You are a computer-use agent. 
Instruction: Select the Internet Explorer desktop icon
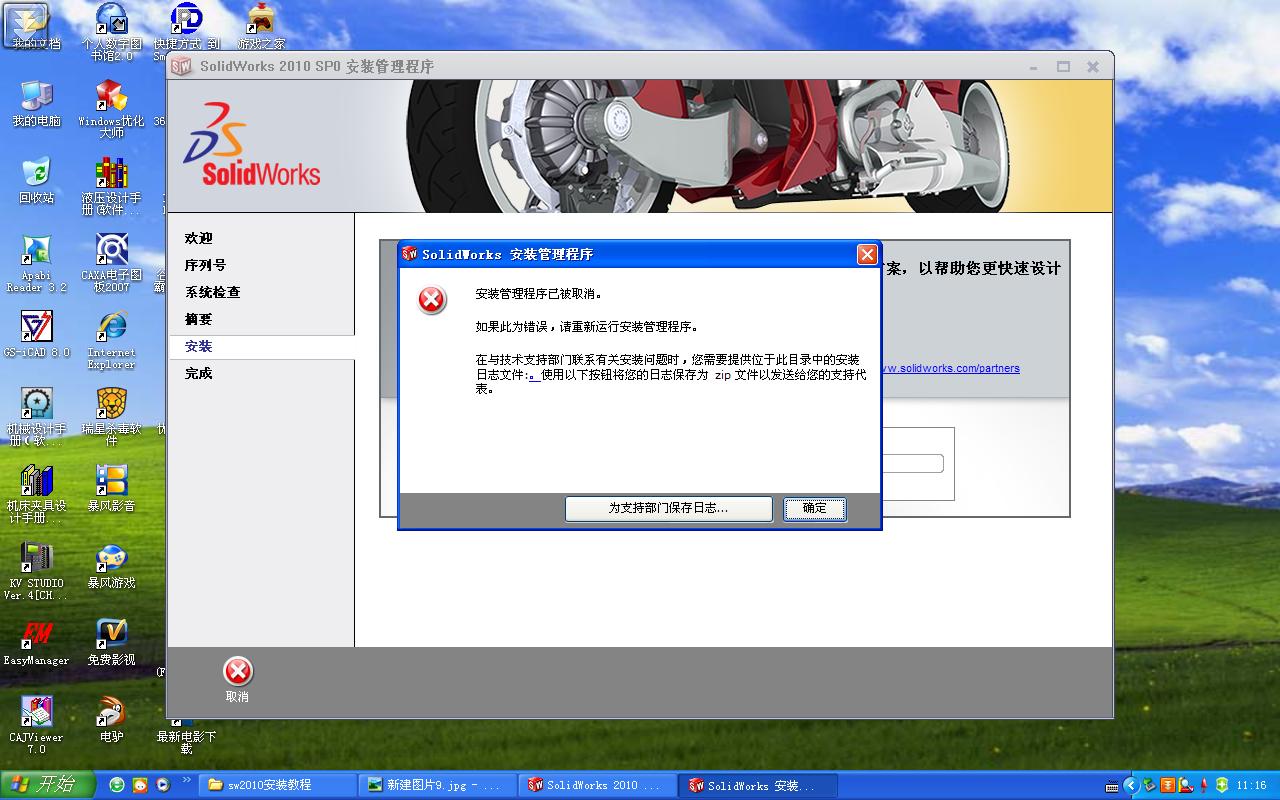(x=111, y=339)
